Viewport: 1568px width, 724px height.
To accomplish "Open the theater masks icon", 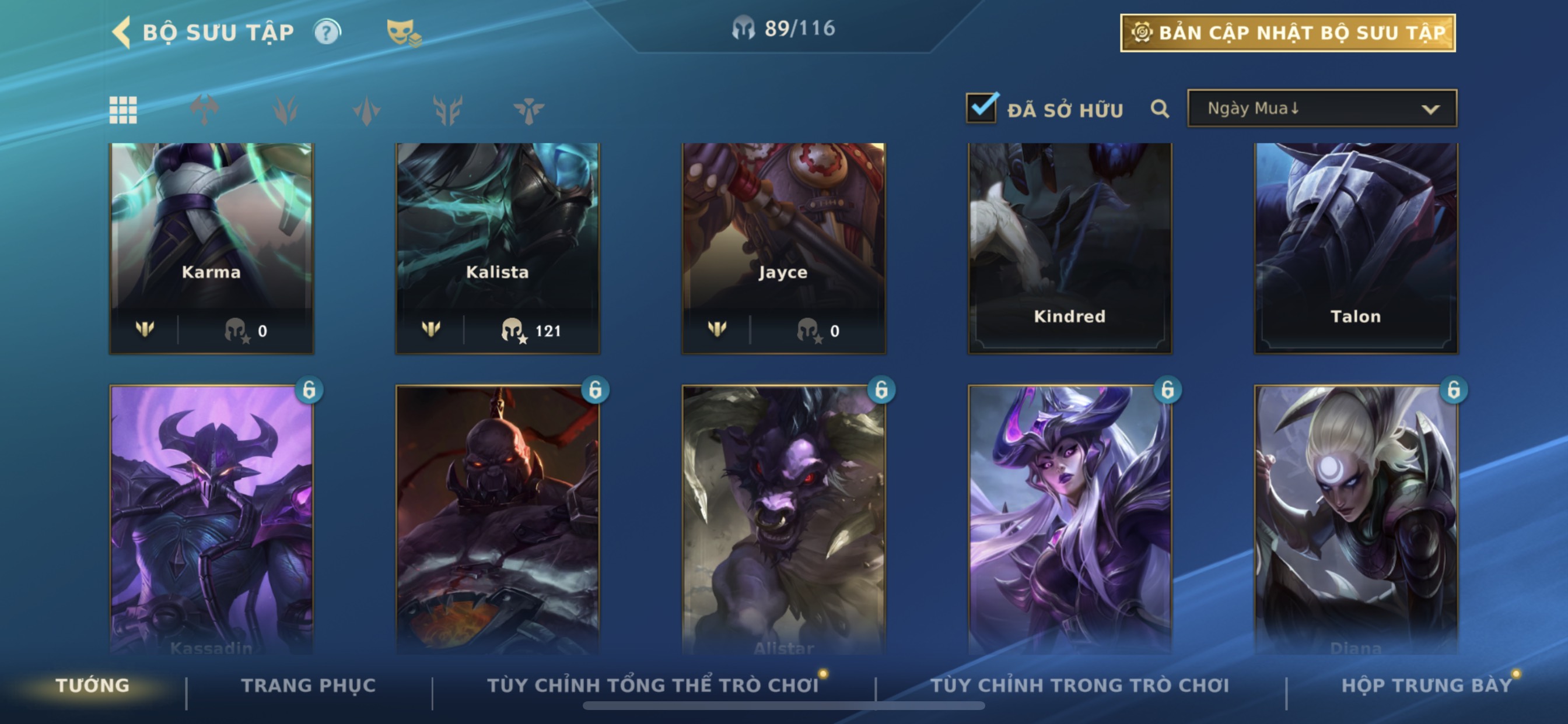I will [x=403, y=32].
